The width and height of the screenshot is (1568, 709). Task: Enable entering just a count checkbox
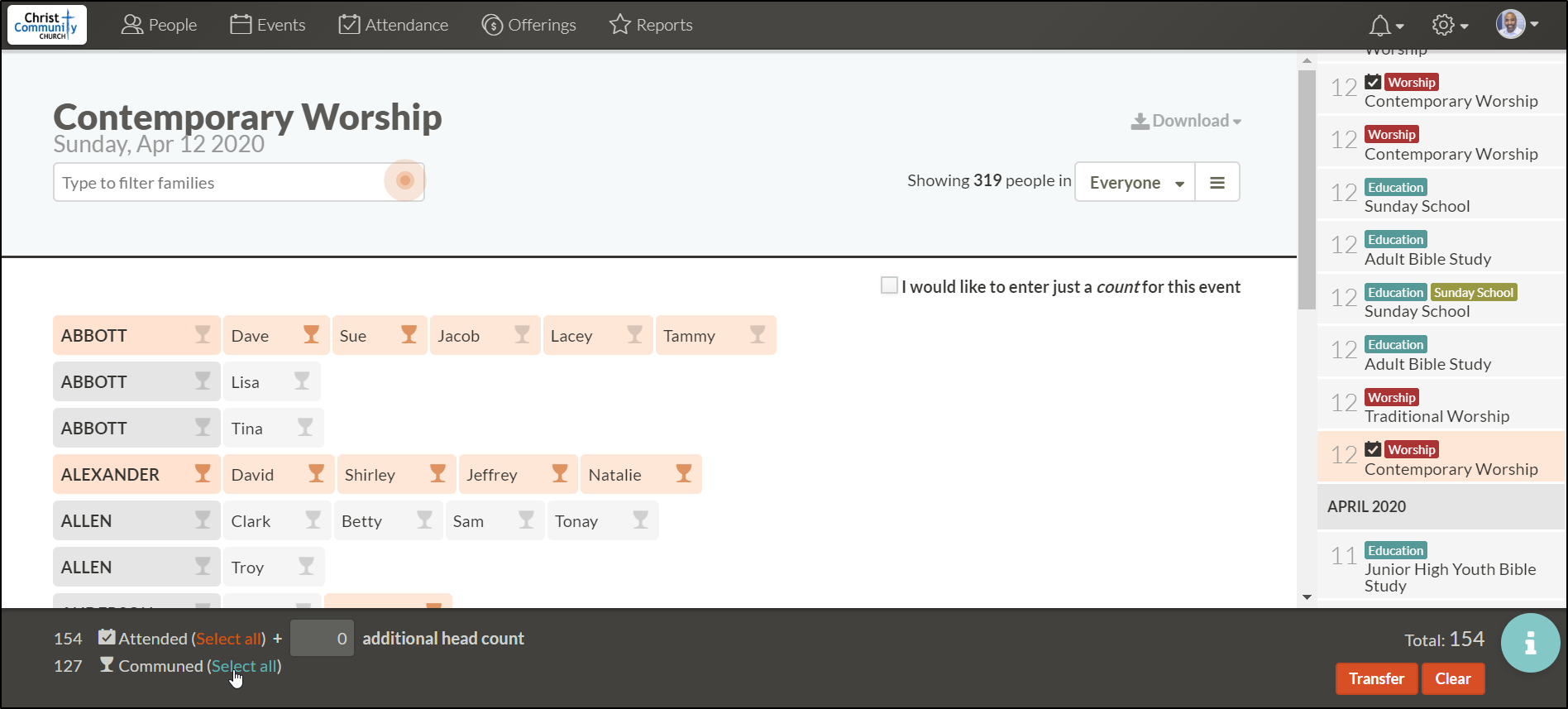click(x=889, y=286)
